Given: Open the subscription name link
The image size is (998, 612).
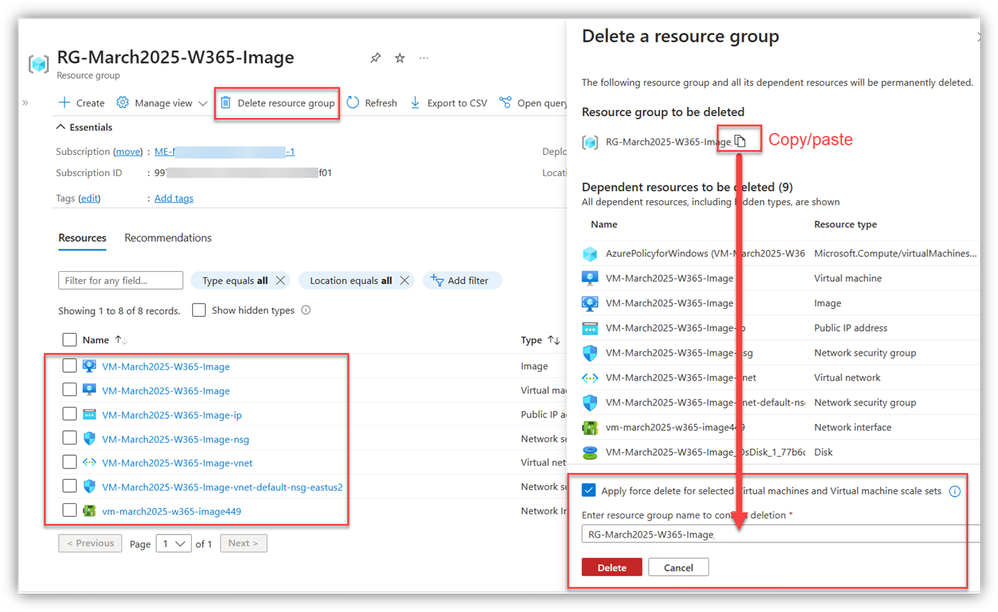Looking at the screenshot, I should (224, 151).
